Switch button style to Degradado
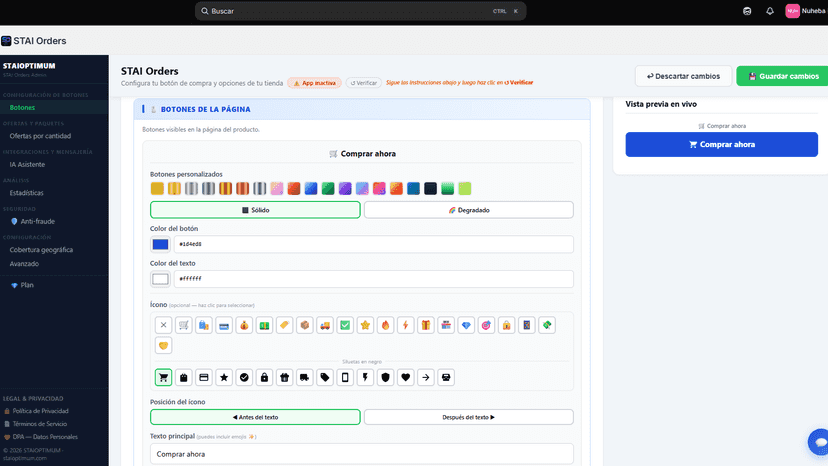 click(468, 210)
